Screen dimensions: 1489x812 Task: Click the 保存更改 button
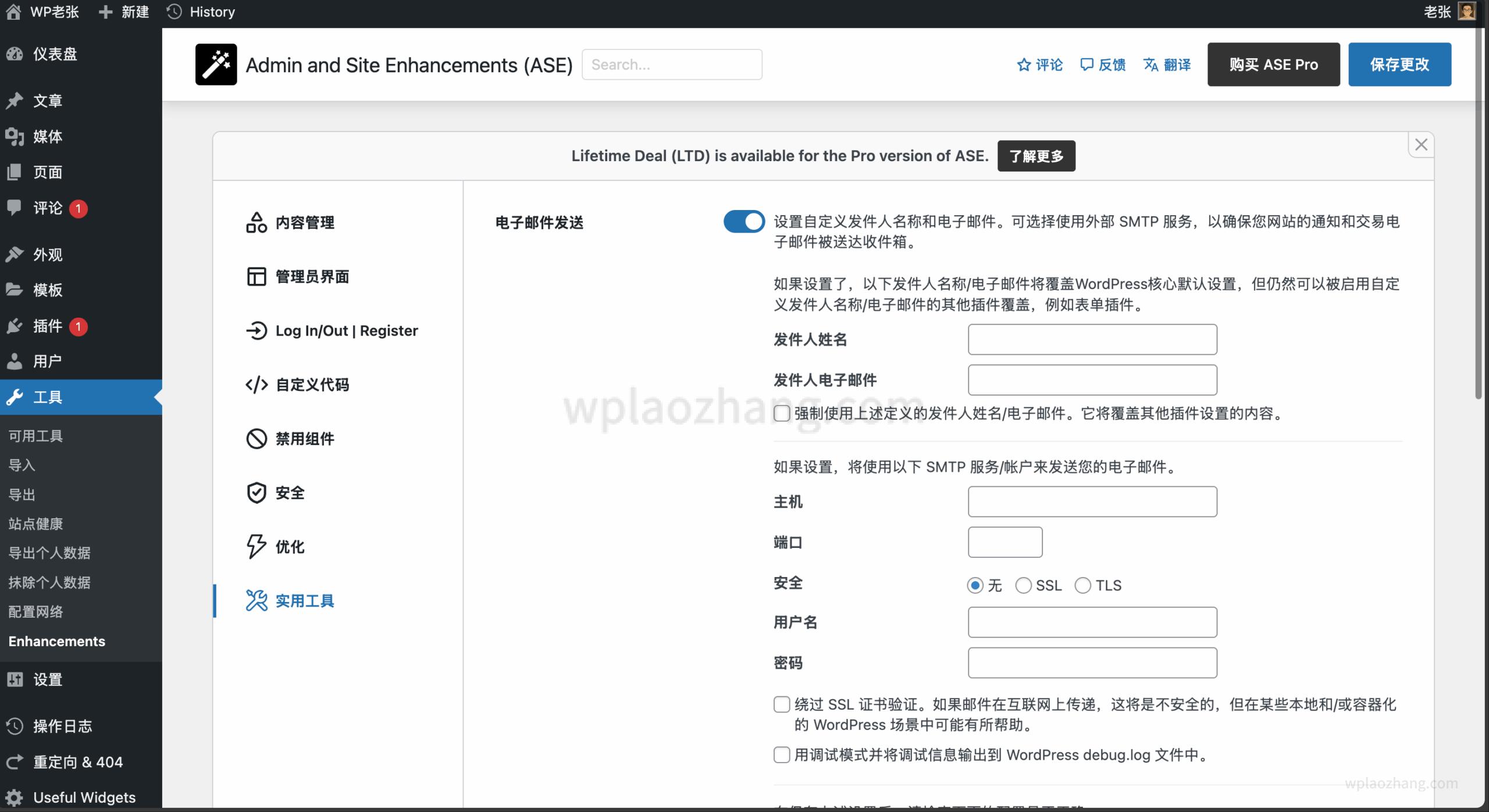pos(1399,65)
